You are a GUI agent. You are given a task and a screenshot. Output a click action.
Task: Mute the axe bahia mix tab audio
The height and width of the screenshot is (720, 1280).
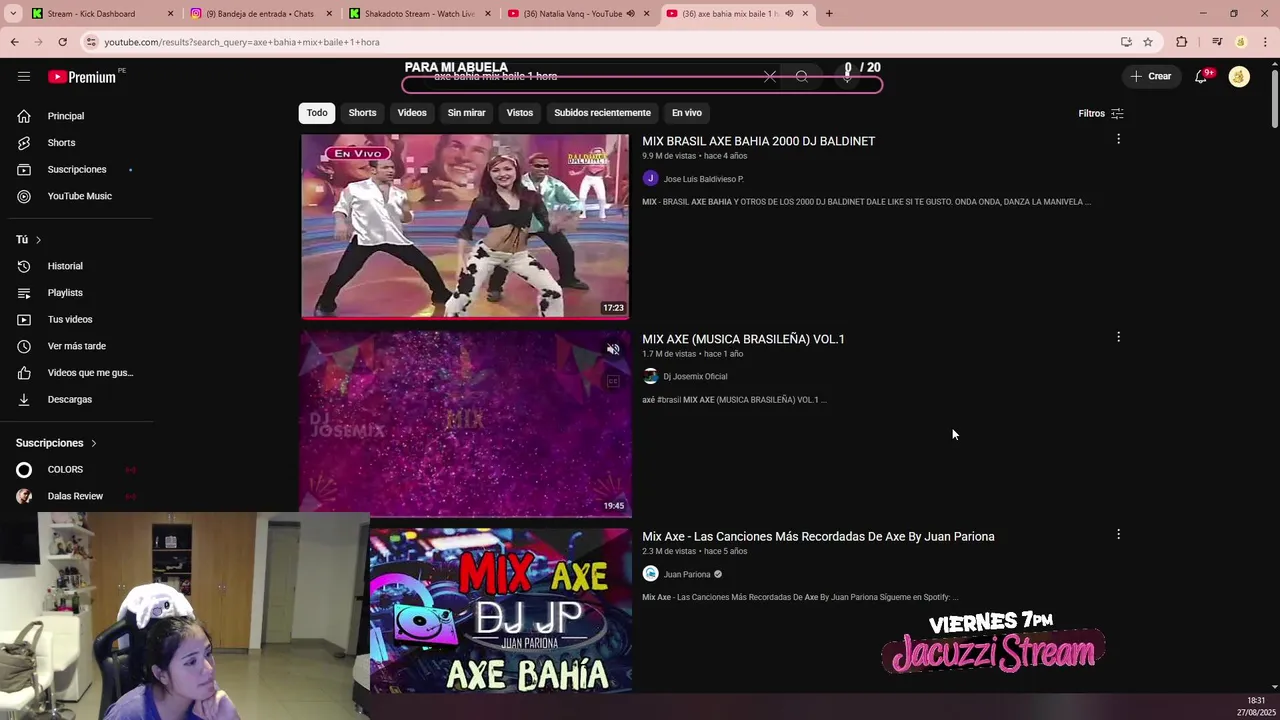click(x=789, y=14)
